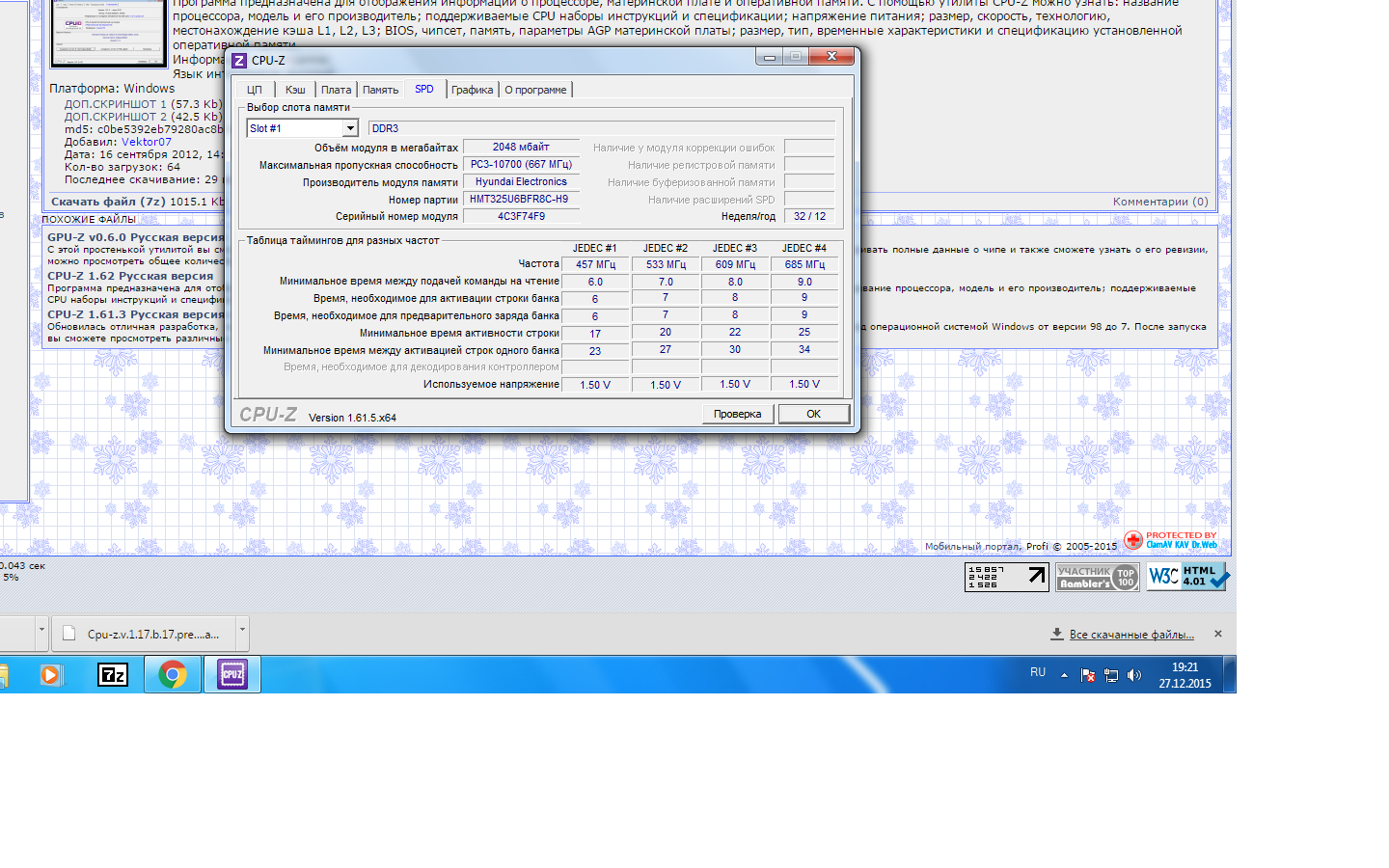This screenshot has width=1389, height=868.
Task: Switch to Google Chrome in taskbar
Action: 173,674
